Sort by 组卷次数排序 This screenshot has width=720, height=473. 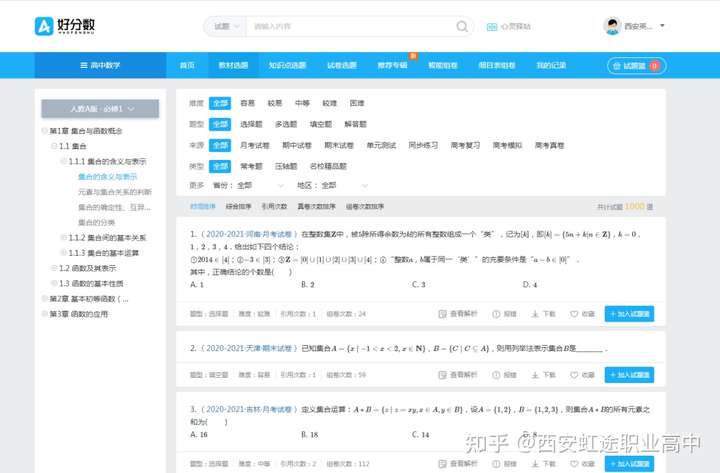(365, 207)
